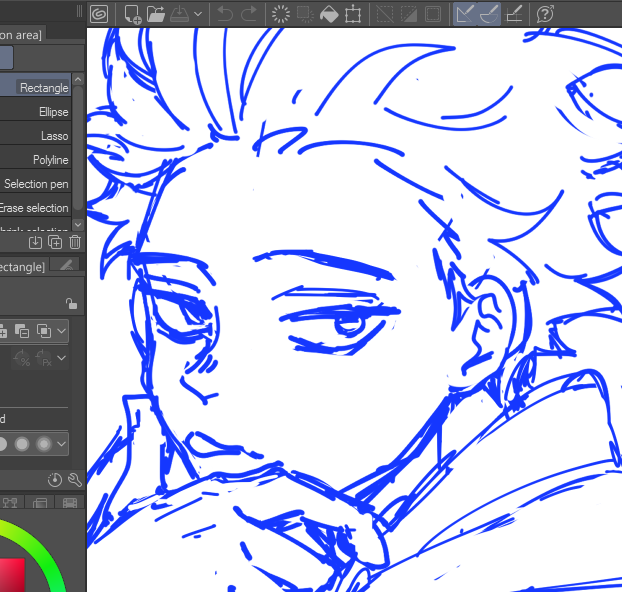Click the aspect ratio percent icon

coord(22,358)
